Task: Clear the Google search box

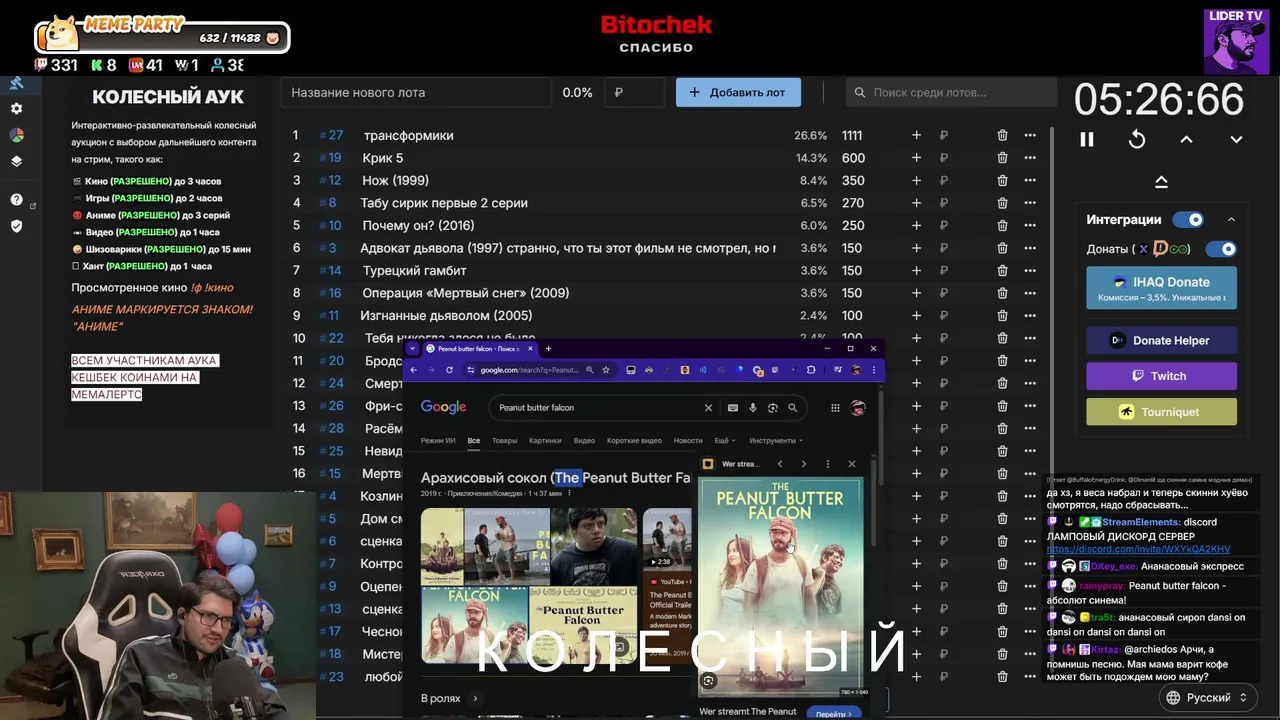Action: pos(708,408)
